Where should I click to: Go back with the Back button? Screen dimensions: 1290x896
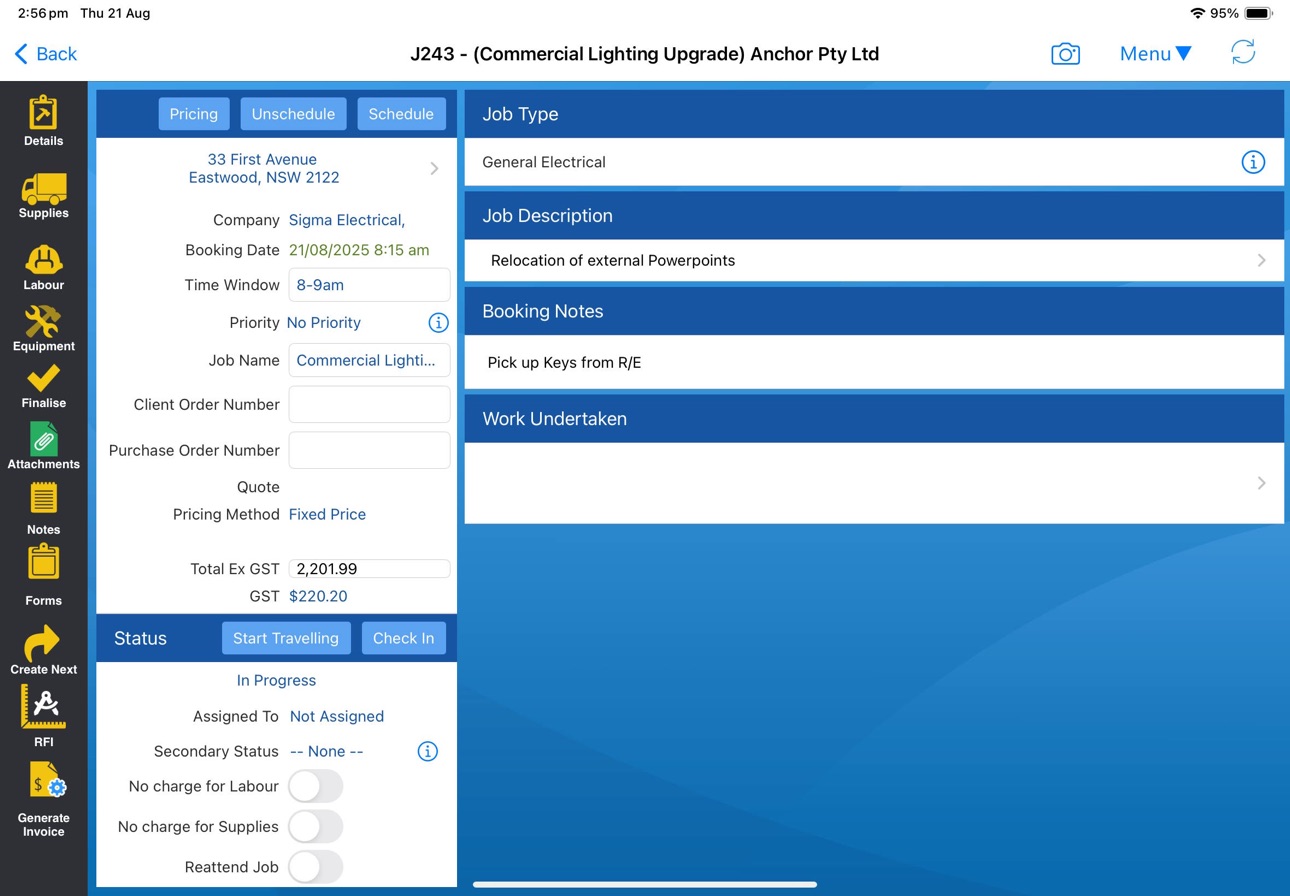[46, 54]
